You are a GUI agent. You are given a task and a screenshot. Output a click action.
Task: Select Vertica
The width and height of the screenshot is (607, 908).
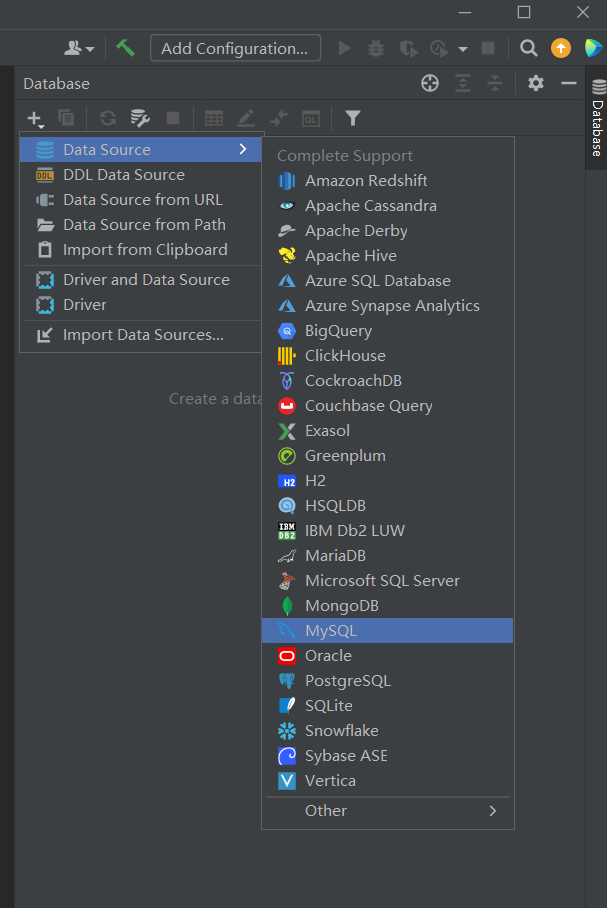(x=387, y=781)
